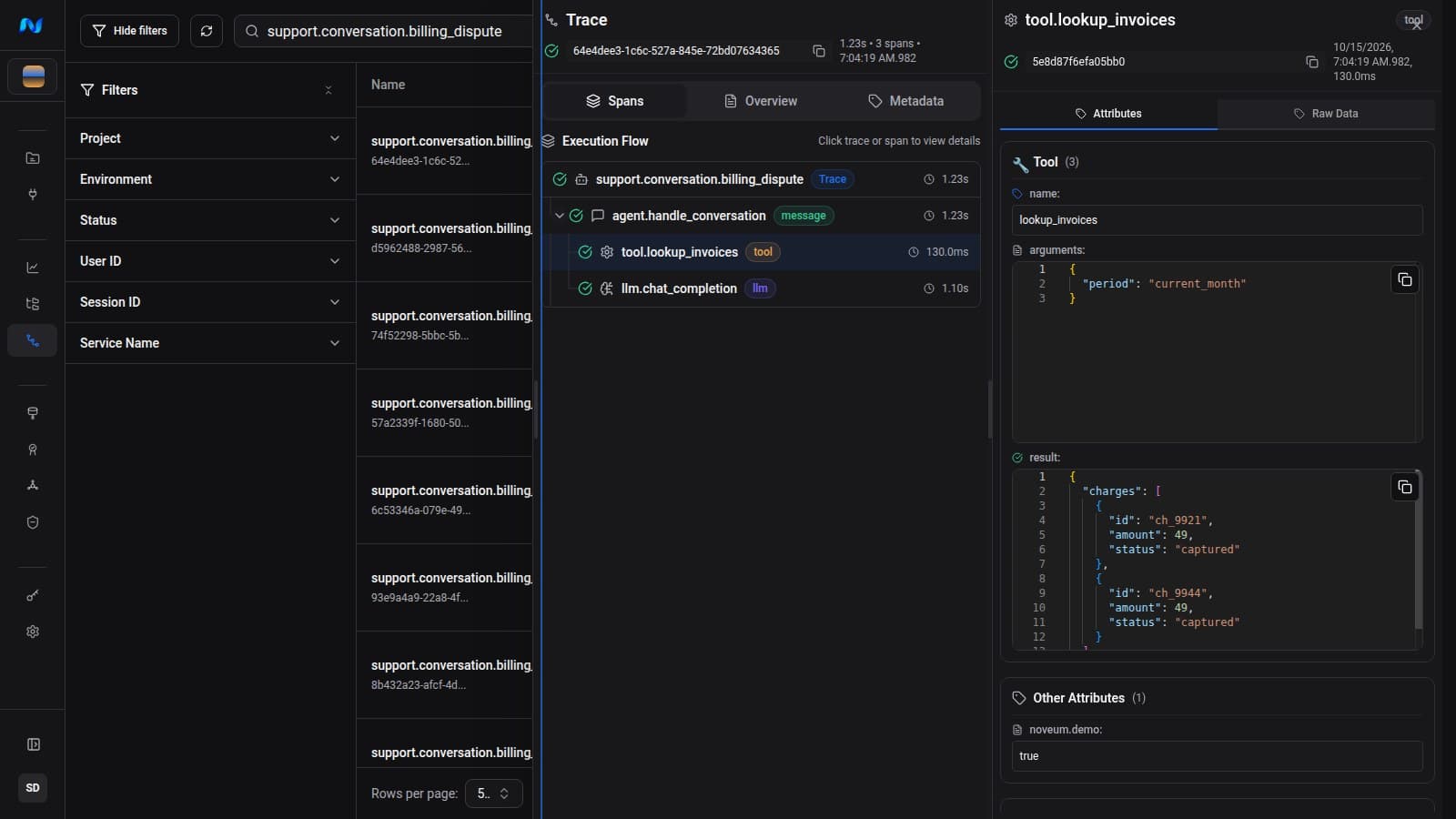Expand the Environment filter

click(210, 179)
